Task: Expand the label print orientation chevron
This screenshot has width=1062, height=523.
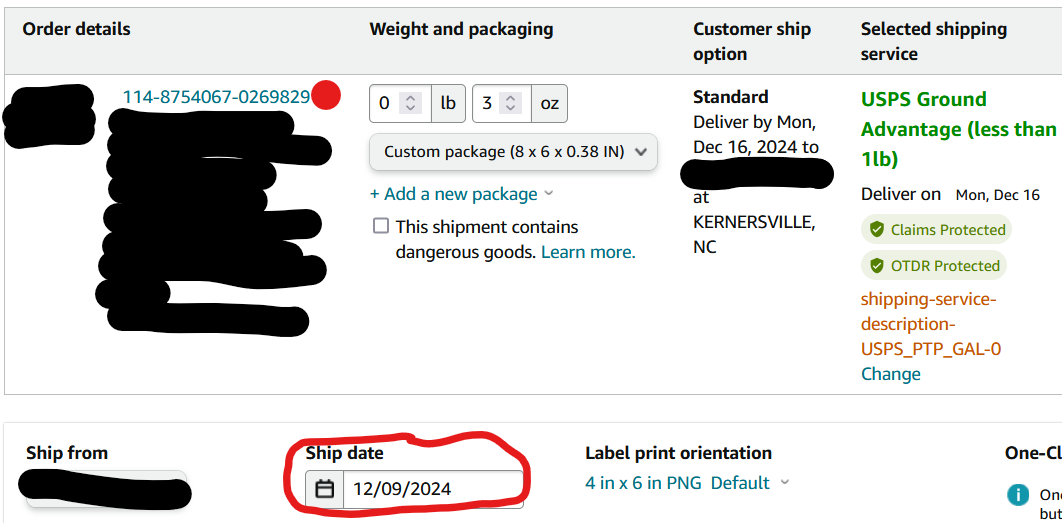Action: tap(785, 483)
